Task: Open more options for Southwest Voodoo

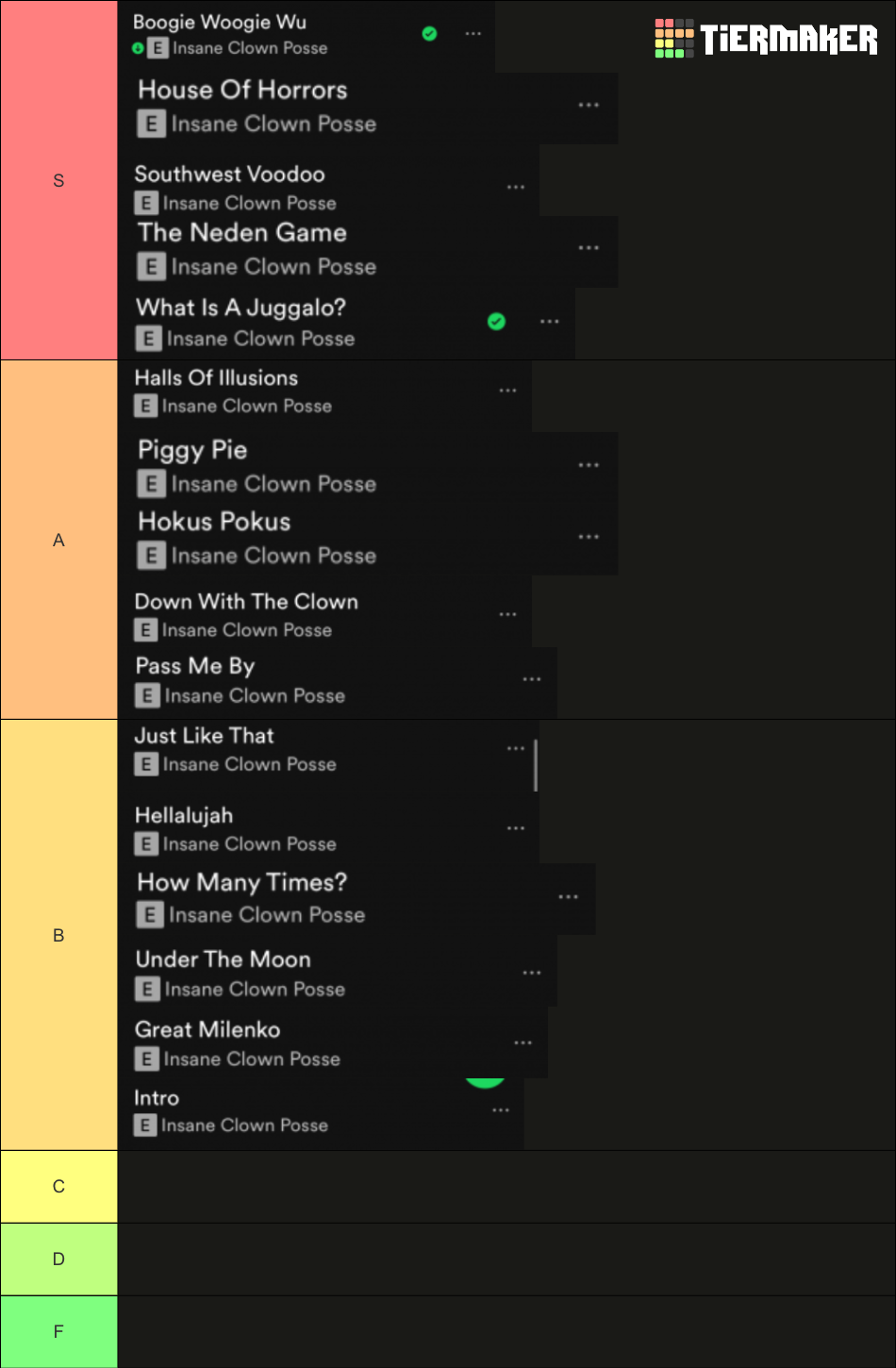Action: coord(516,187)
